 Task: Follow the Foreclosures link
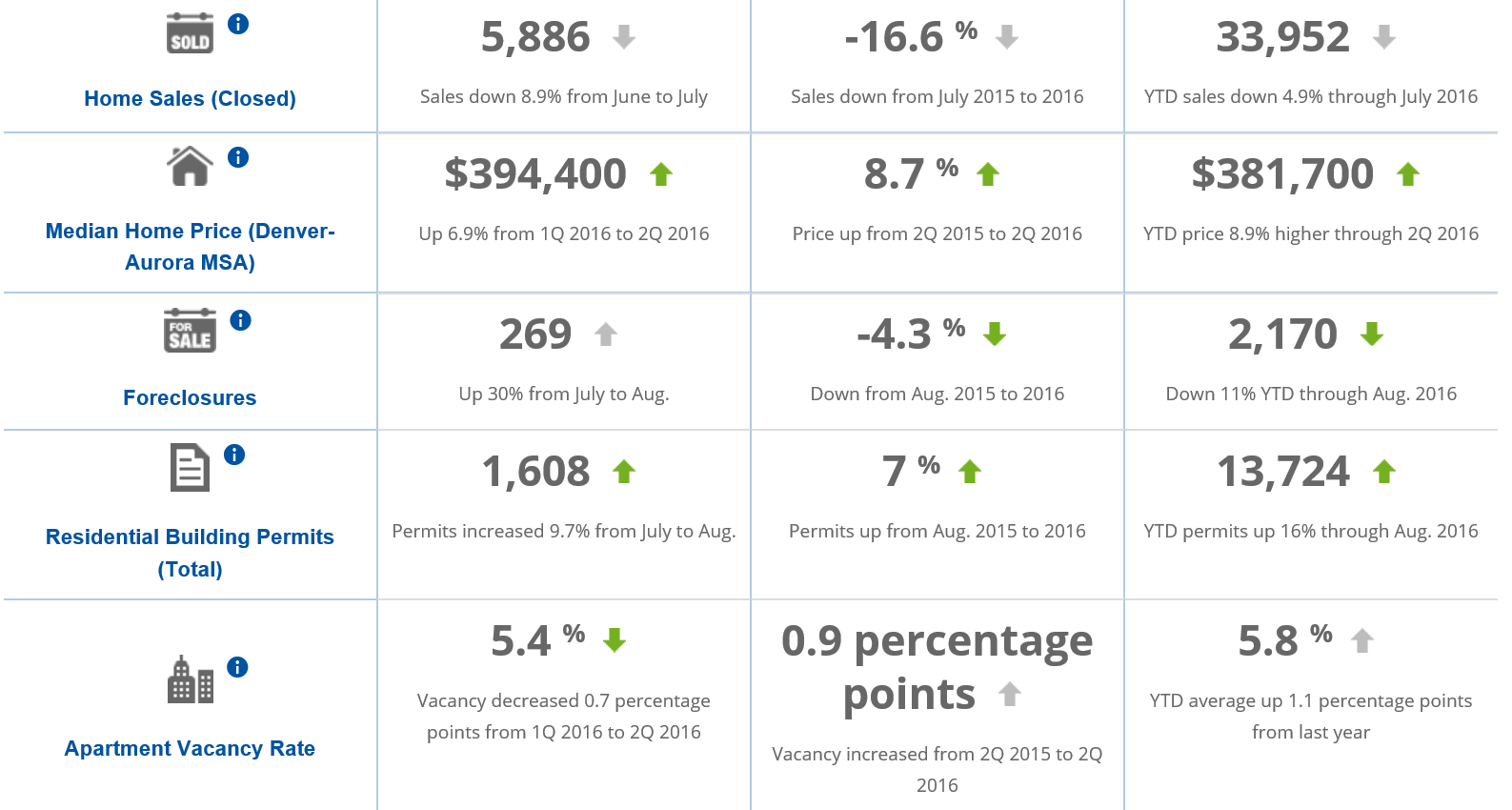pos(190,398)
